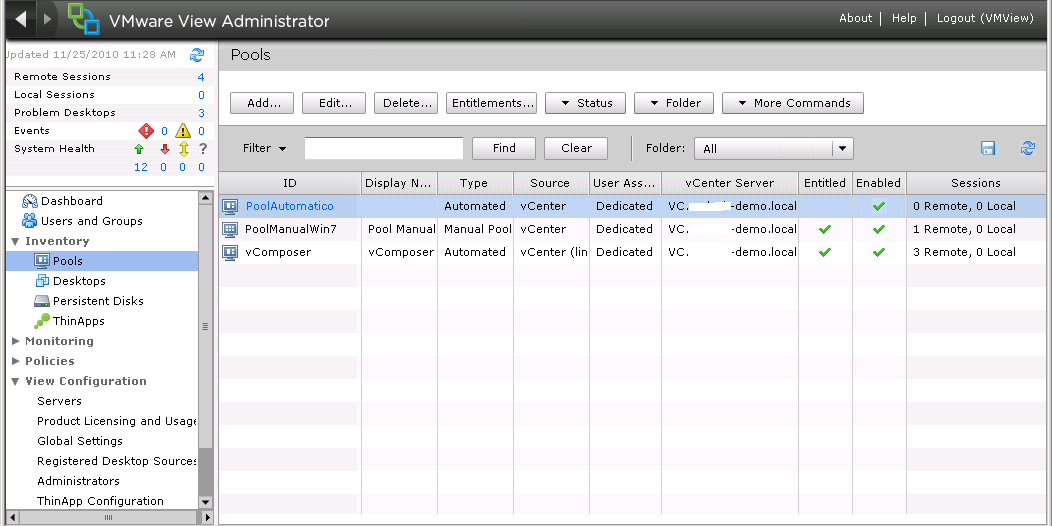
Task: Click the Entitlements... button
Action: click(491, 103)
